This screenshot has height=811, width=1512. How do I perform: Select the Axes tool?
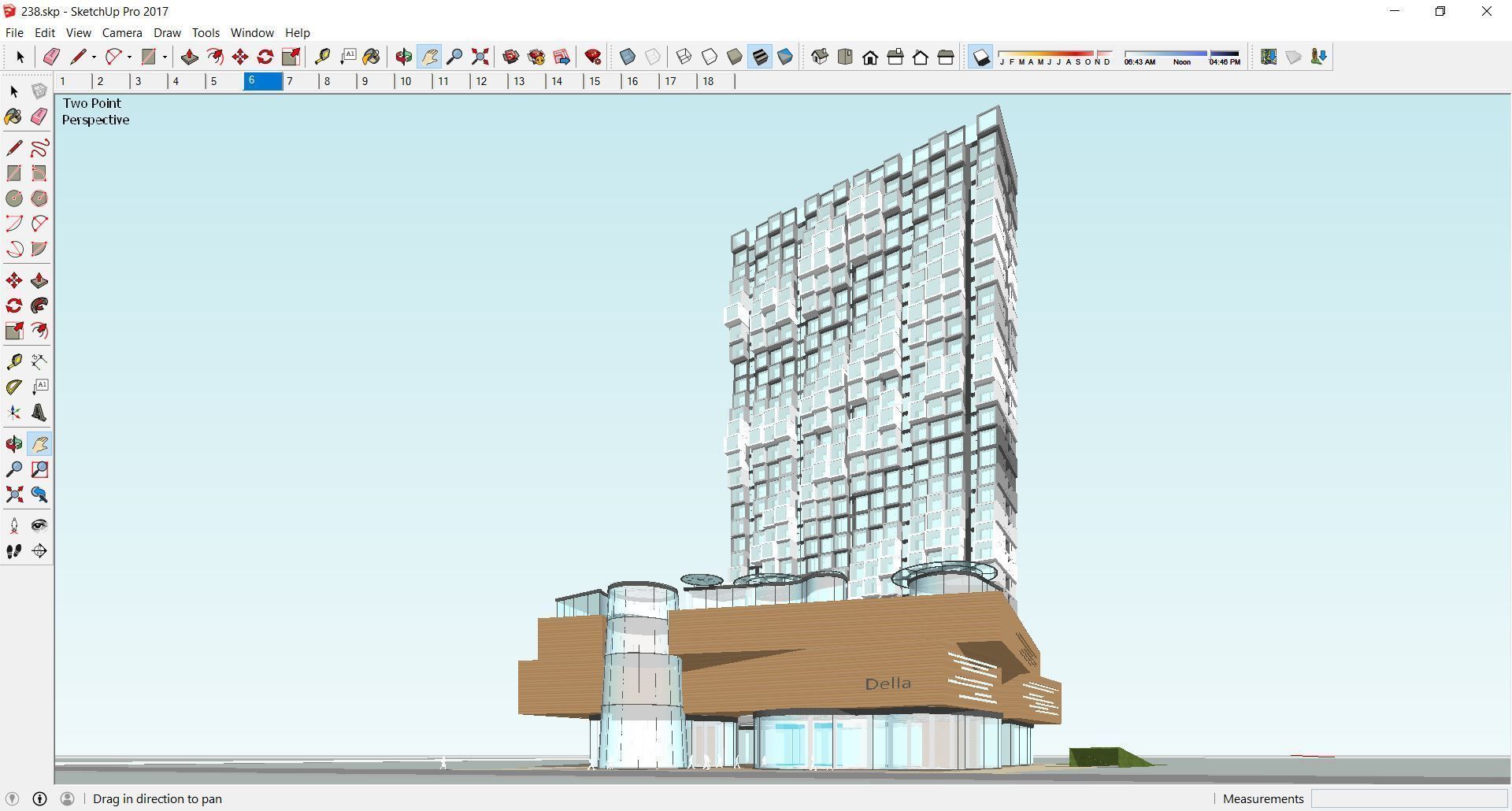point(14,413)
